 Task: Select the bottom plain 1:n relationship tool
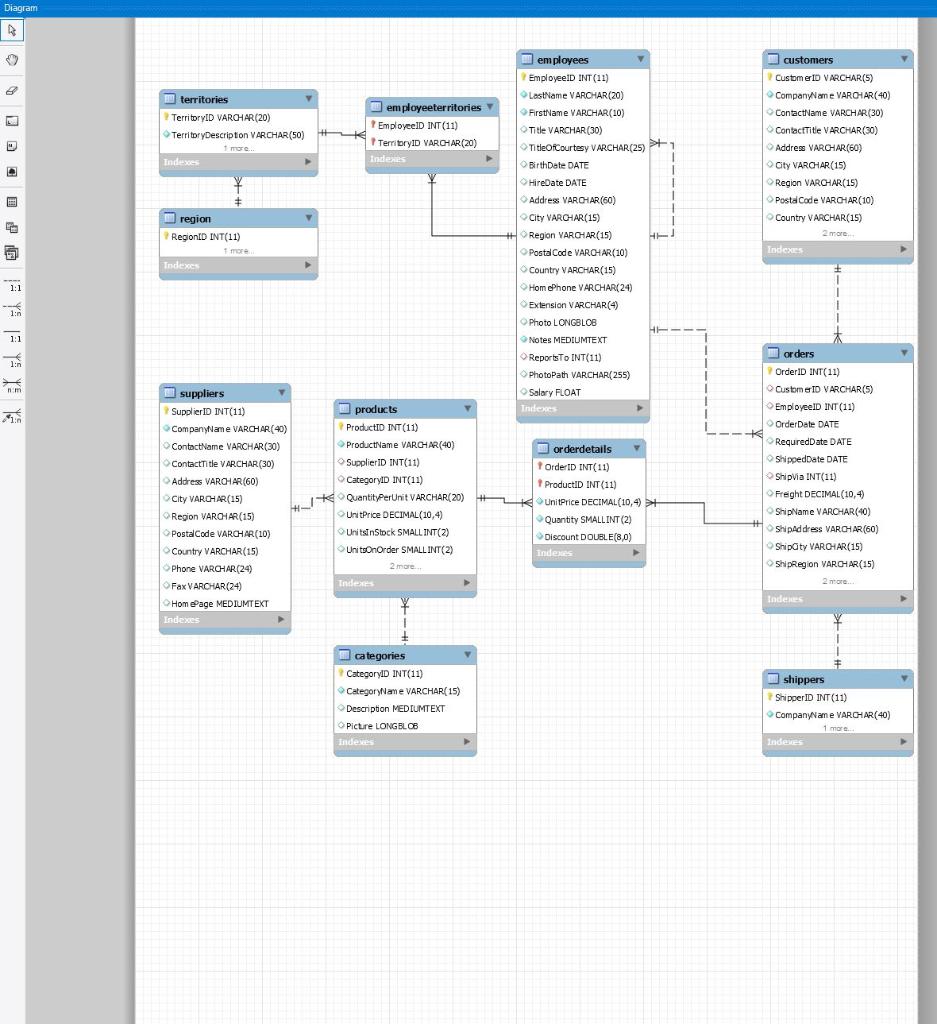(12, 361)
